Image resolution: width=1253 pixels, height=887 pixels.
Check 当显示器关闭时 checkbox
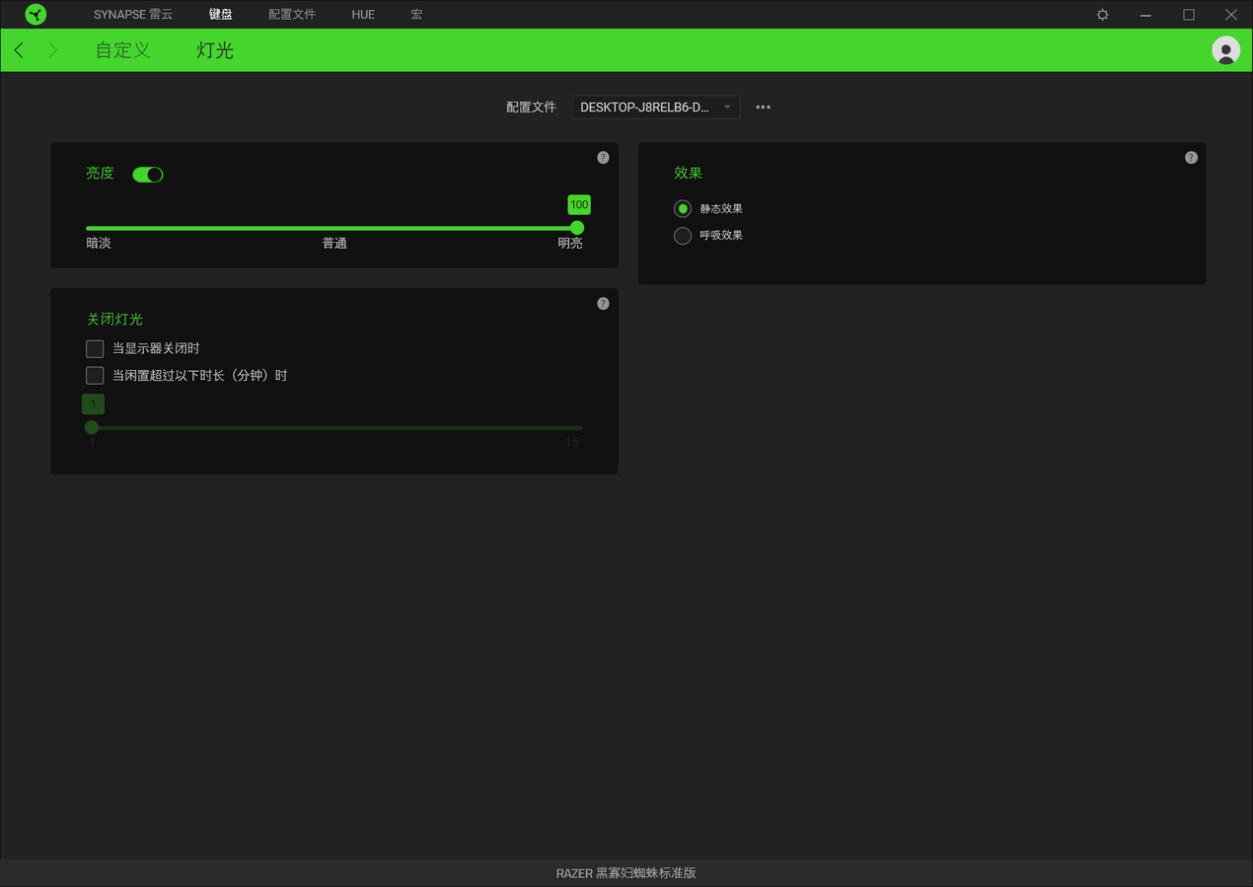[x=95, y=349]
